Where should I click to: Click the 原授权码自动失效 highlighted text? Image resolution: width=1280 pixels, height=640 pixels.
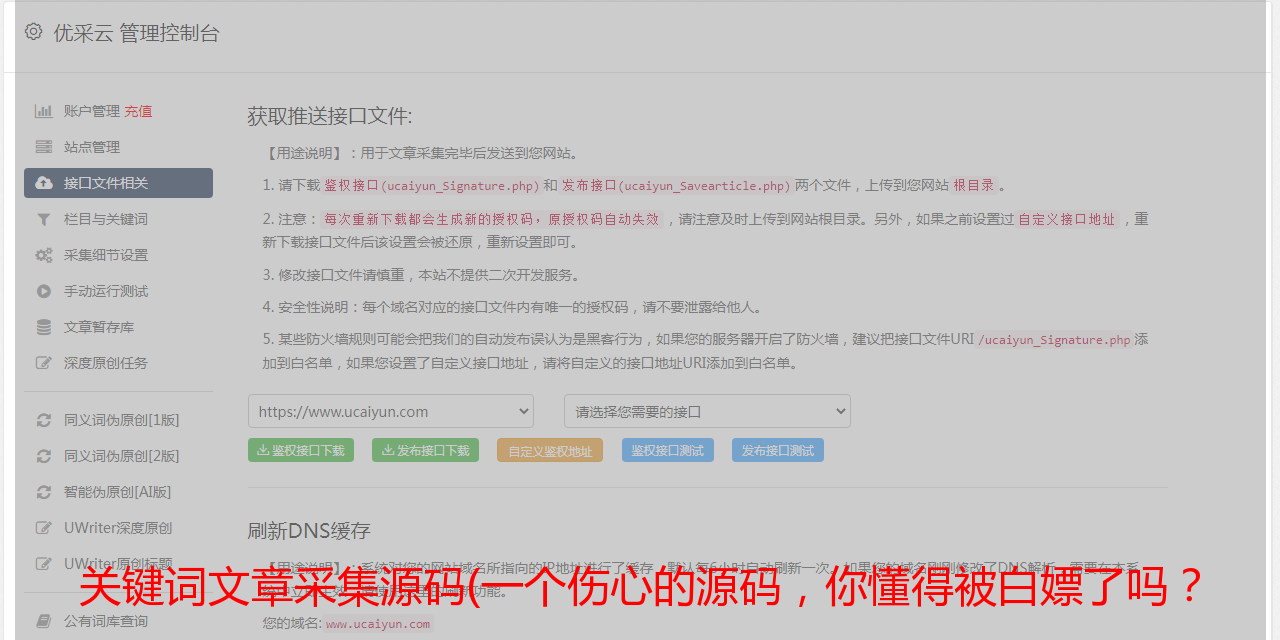[x=605, y=219]
